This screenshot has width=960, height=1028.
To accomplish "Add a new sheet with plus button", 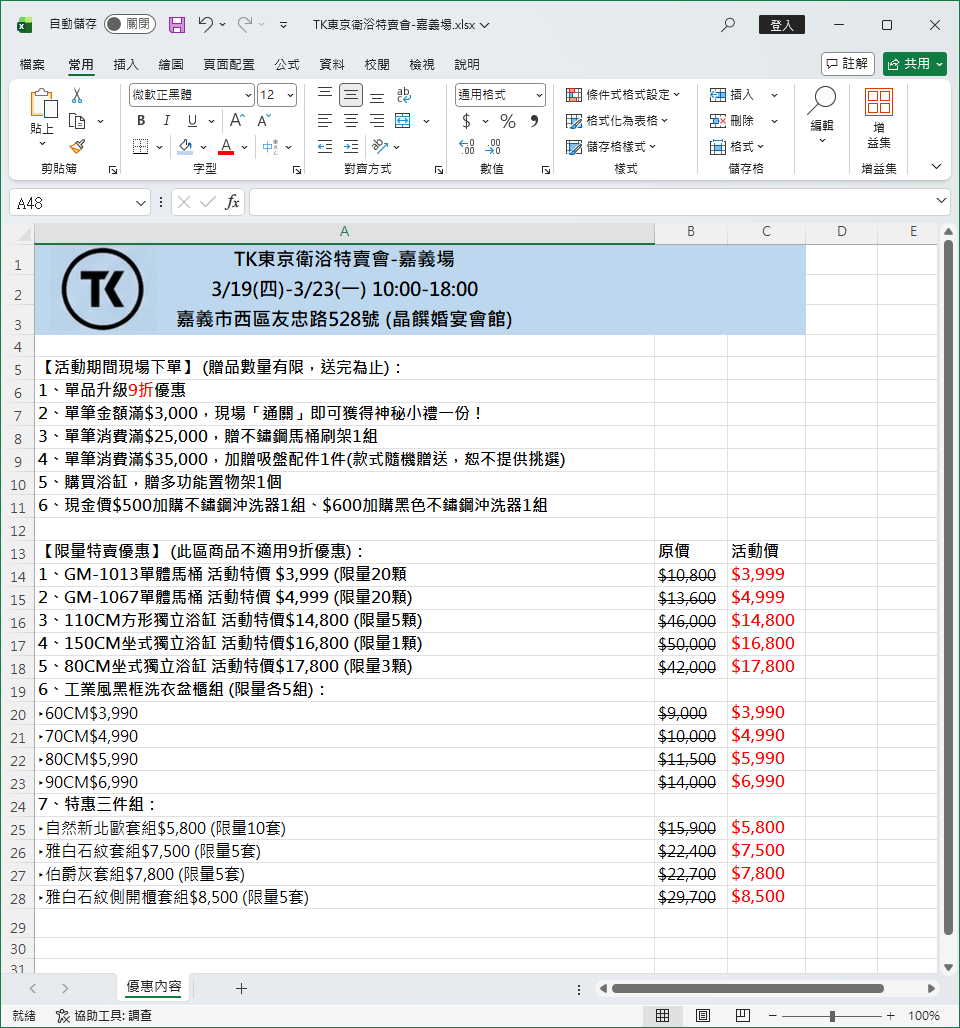I will point(241,988).
